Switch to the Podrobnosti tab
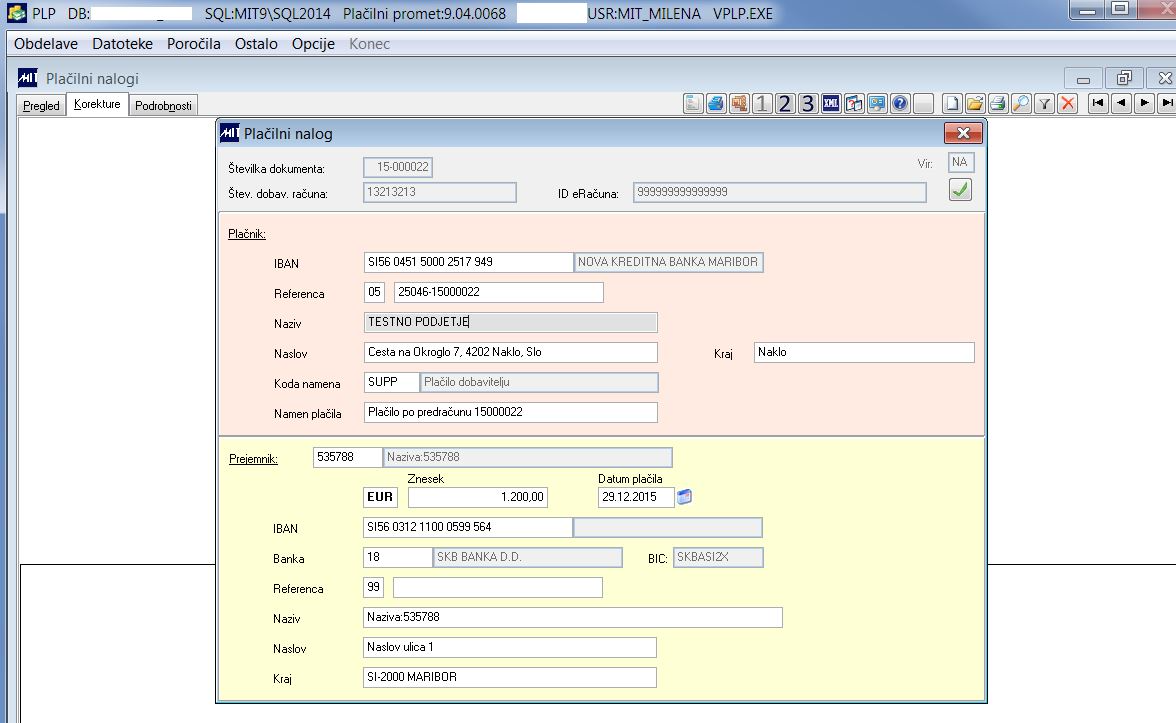The image size is (1176, 723). pos(163,105)
